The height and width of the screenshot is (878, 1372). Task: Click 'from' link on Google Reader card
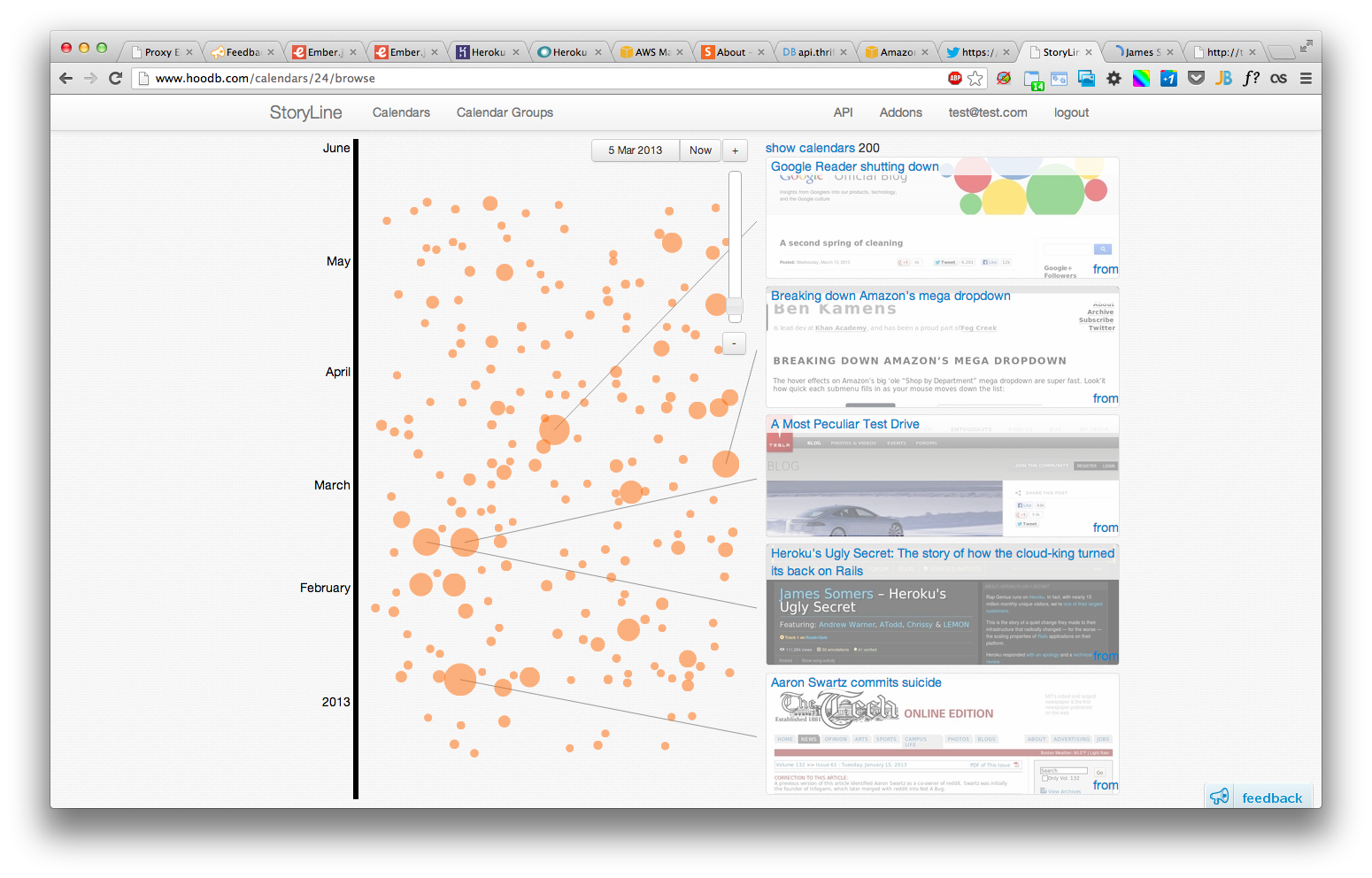[x=1106, y=269]
